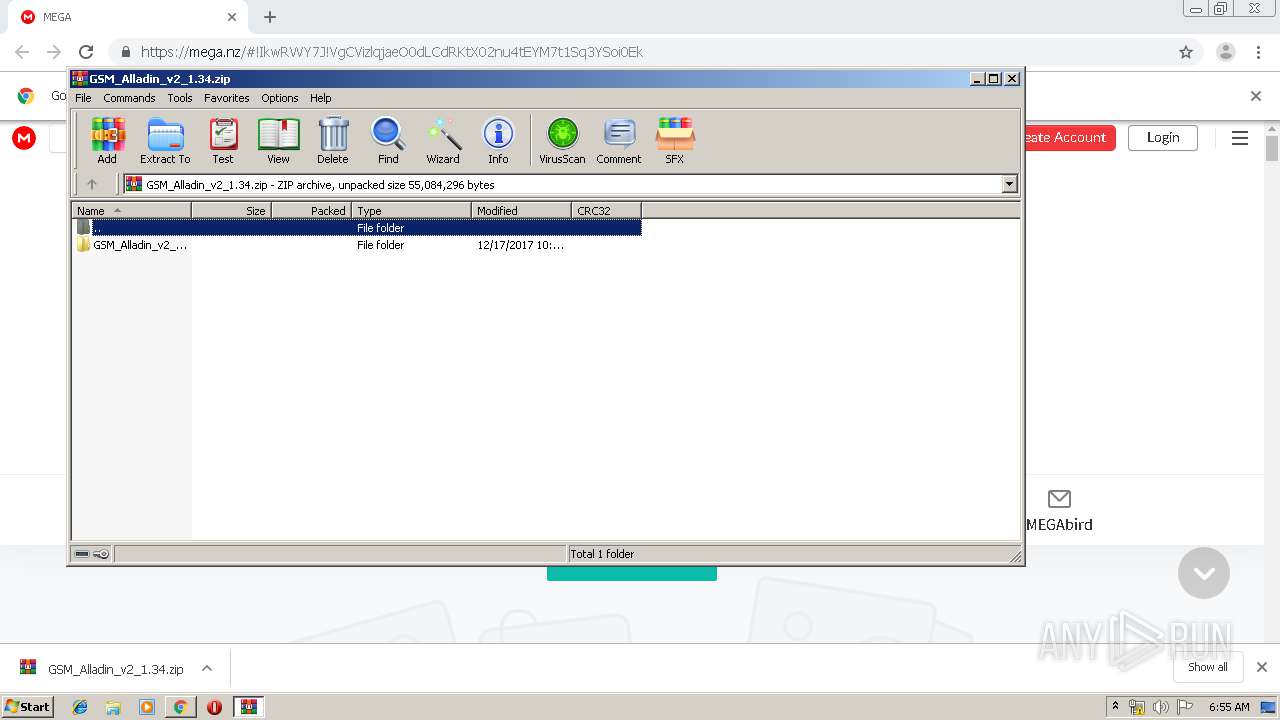Click the browser back button
Screen dimensions: 1280x720
click(22, 52)
